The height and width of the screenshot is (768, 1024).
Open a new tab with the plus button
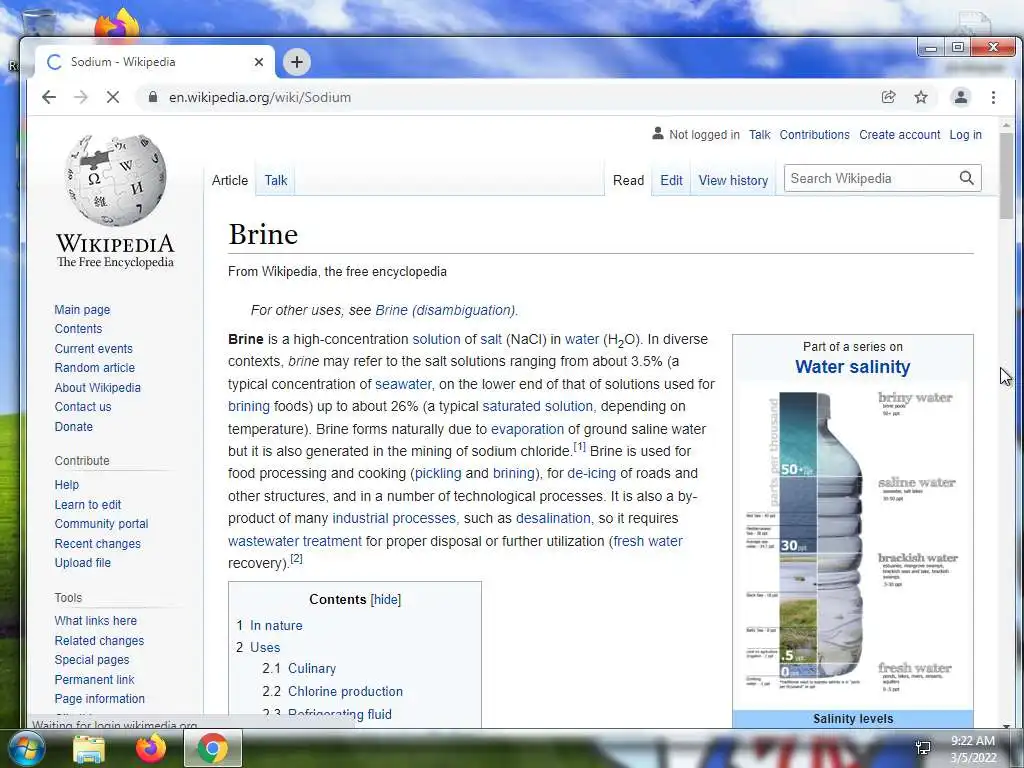point(296,62)
